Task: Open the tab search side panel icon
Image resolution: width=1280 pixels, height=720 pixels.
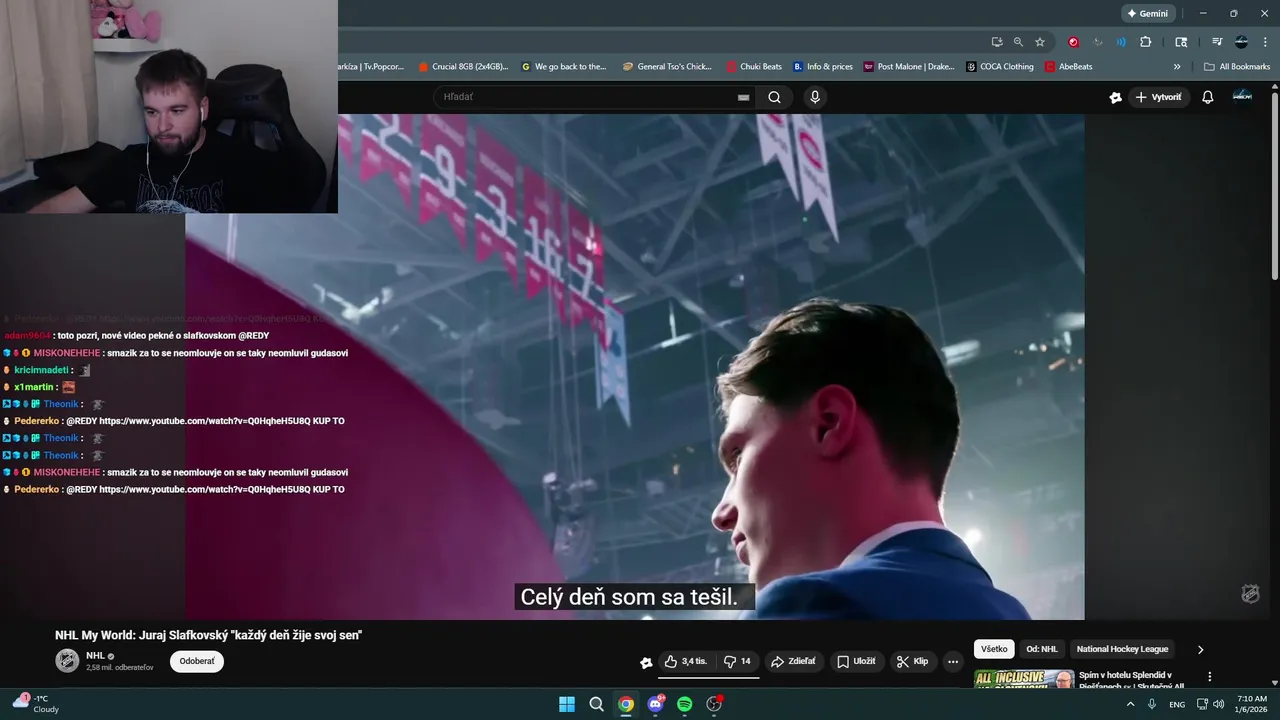Action: click(x=1181, y=42)
